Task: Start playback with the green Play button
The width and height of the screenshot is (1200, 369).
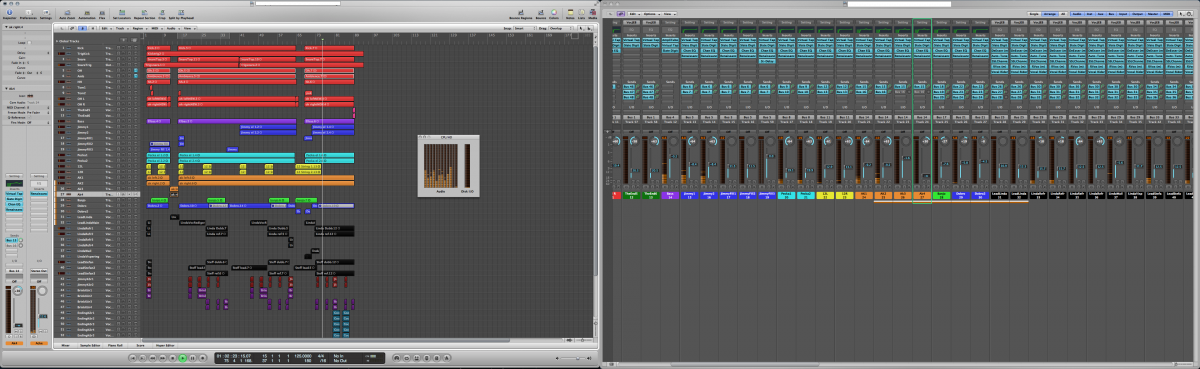Action: pyautogui.click(x=182, y=357)
